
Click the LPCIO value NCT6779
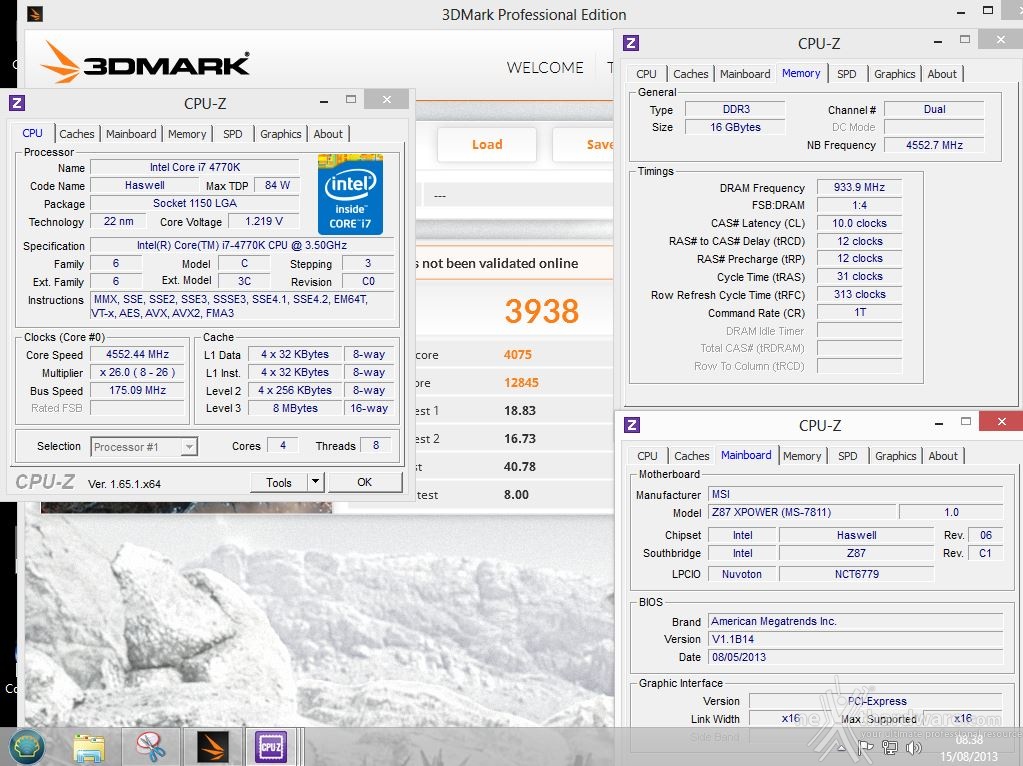coord(857,574)
